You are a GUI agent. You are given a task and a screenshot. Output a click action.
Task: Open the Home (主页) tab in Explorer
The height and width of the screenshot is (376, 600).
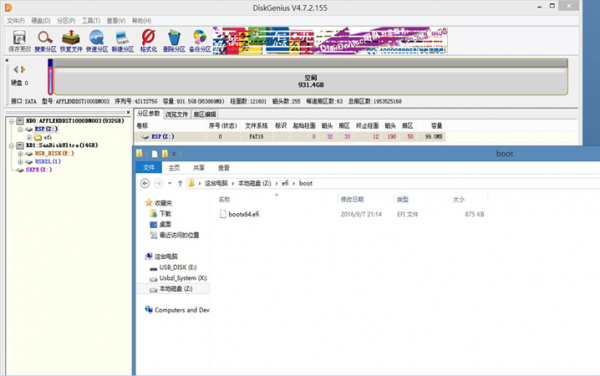174,168
